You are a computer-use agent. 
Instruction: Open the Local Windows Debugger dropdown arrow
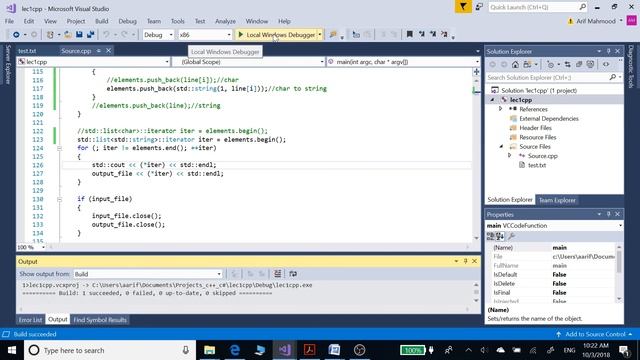pyautogui.click(x=320, y=35)
